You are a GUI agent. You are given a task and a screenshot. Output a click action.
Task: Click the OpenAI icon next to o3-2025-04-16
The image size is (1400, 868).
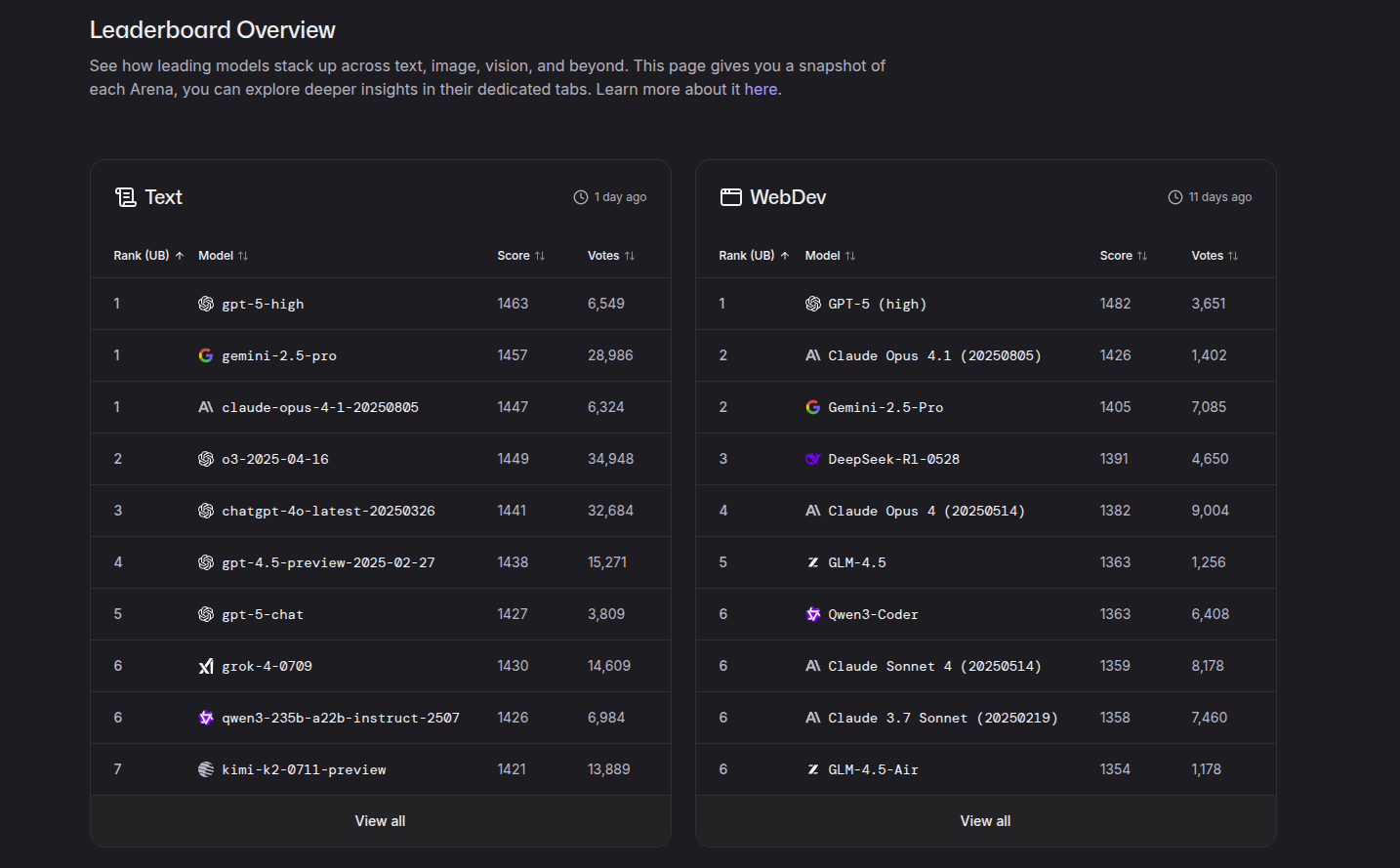click(206, 459)
